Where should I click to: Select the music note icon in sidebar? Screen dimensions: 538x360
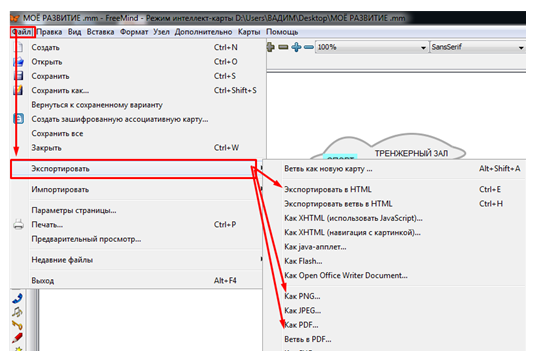tap(17, 312)
